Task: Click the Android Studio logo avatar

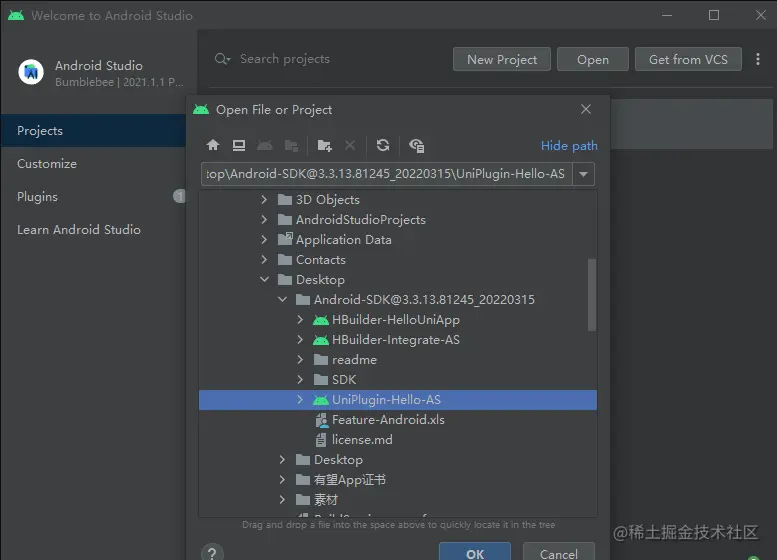Action: (31, 72)
